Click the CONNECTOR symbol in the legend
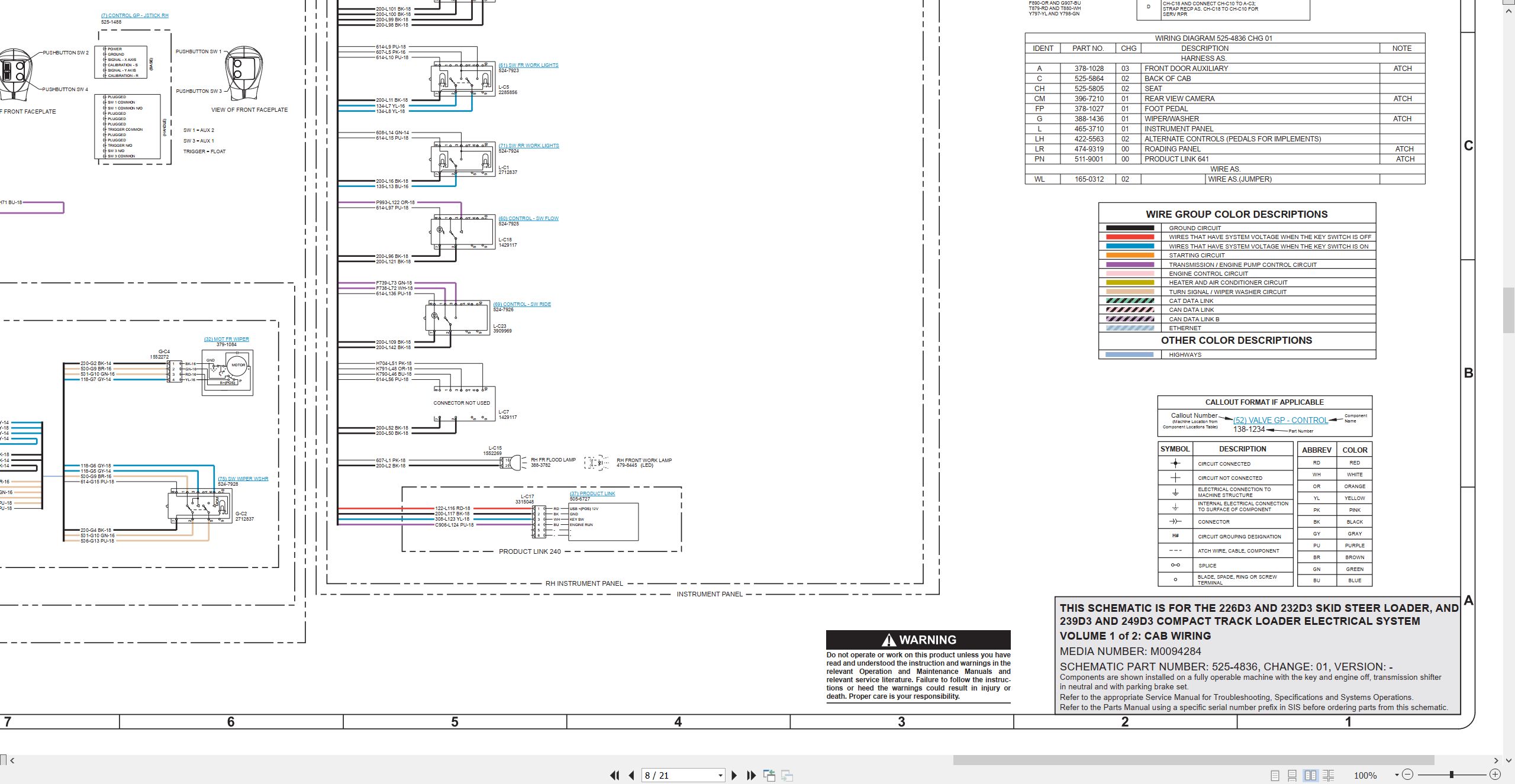The image size is (1515, 784). pyautogui.click(x=1175, y=521)
